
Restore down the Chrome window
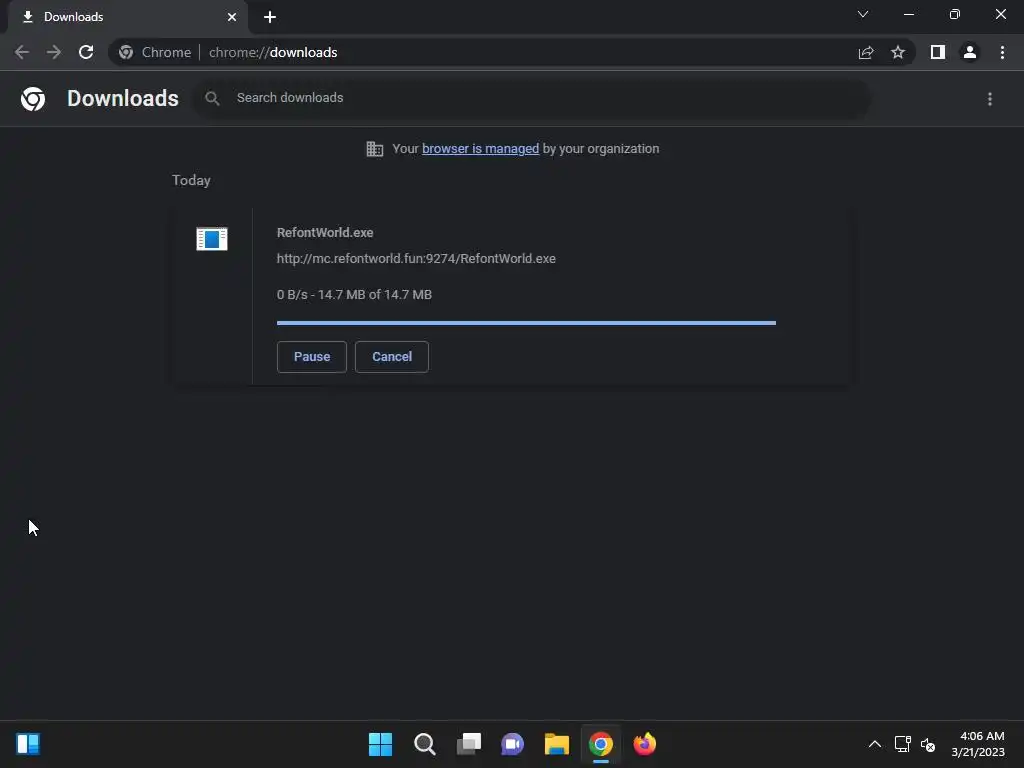tap(955, 14)
